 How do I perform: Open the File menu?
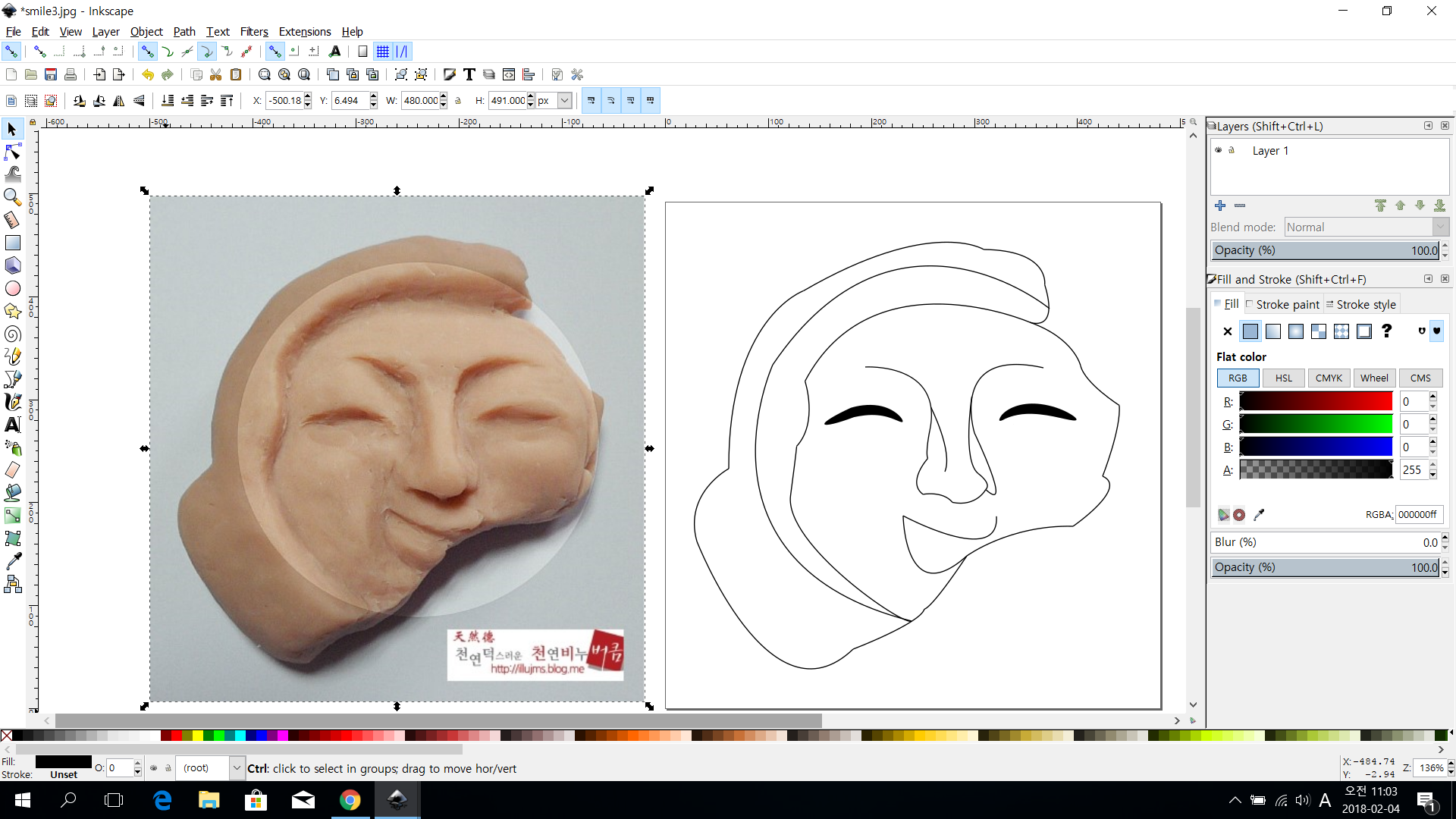click(x=13, y=32)
